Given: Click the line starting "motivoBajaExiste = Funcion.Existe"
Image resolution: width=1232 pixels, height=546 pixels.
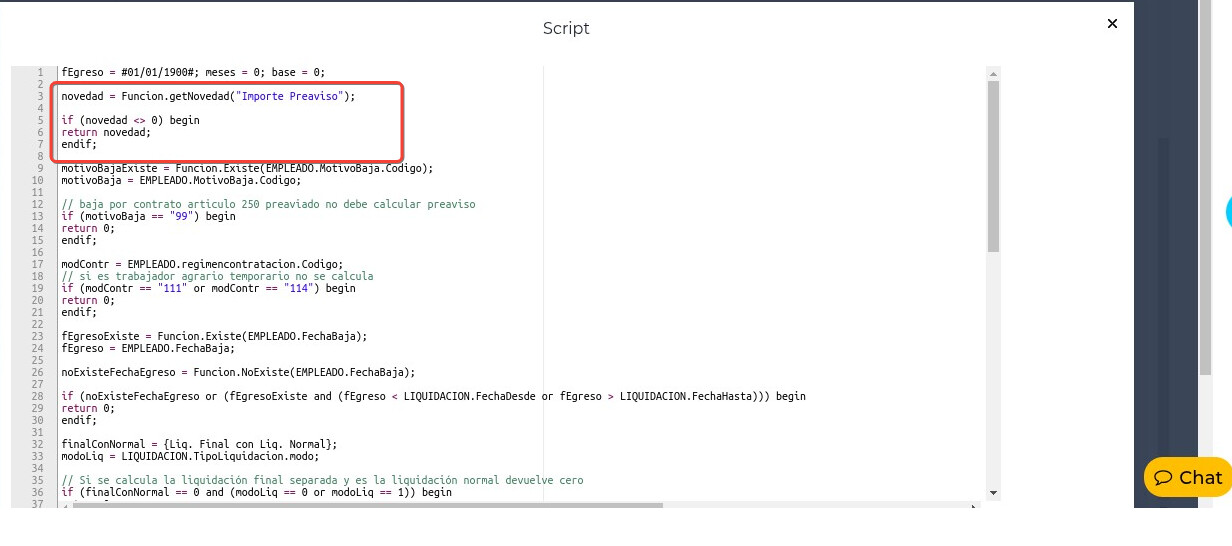Looking at the screenshot, I should (x=247, y=168).
